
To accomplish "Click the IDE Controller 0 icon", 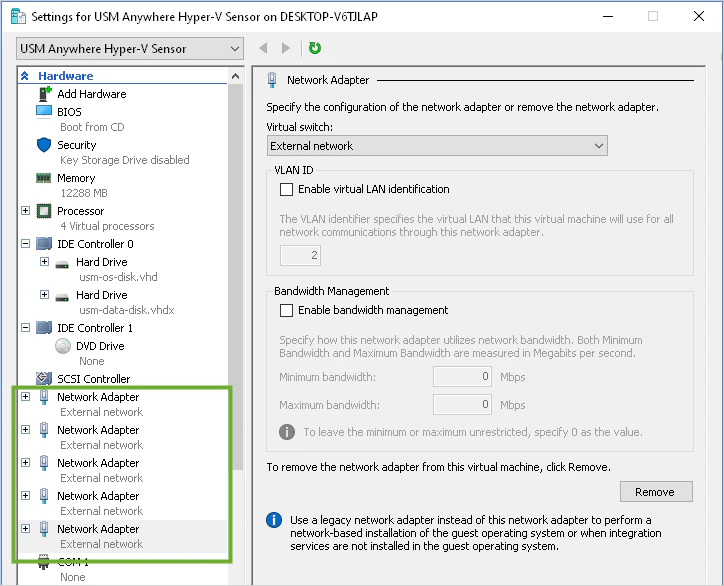I will click(x=44, y=244).
